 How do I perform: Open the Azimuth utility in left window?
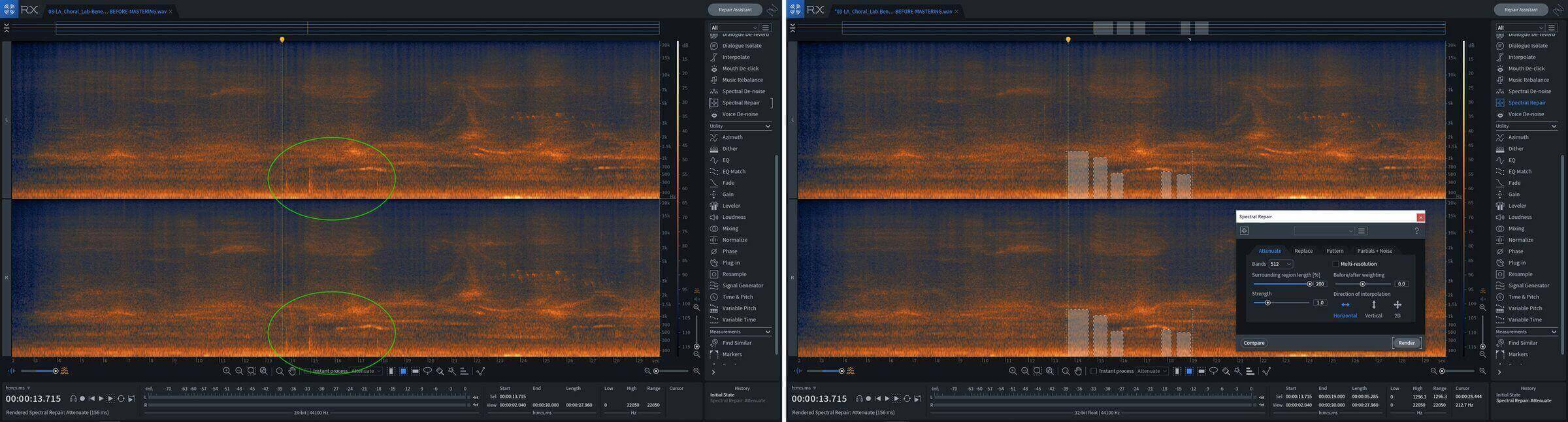pyautogui.click(x=732, y=137)
